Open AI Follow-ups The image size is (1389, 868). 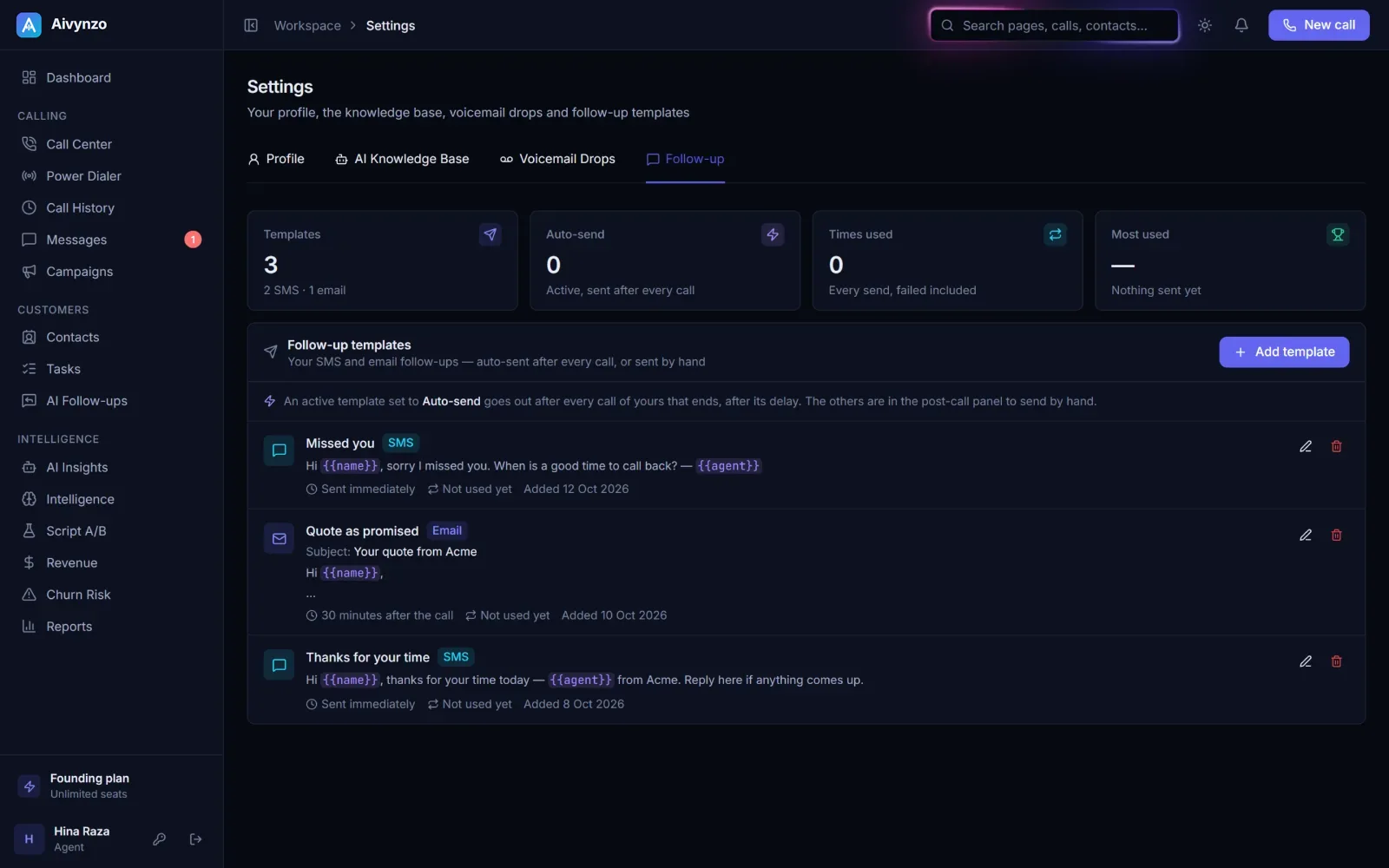coord(111,401)
